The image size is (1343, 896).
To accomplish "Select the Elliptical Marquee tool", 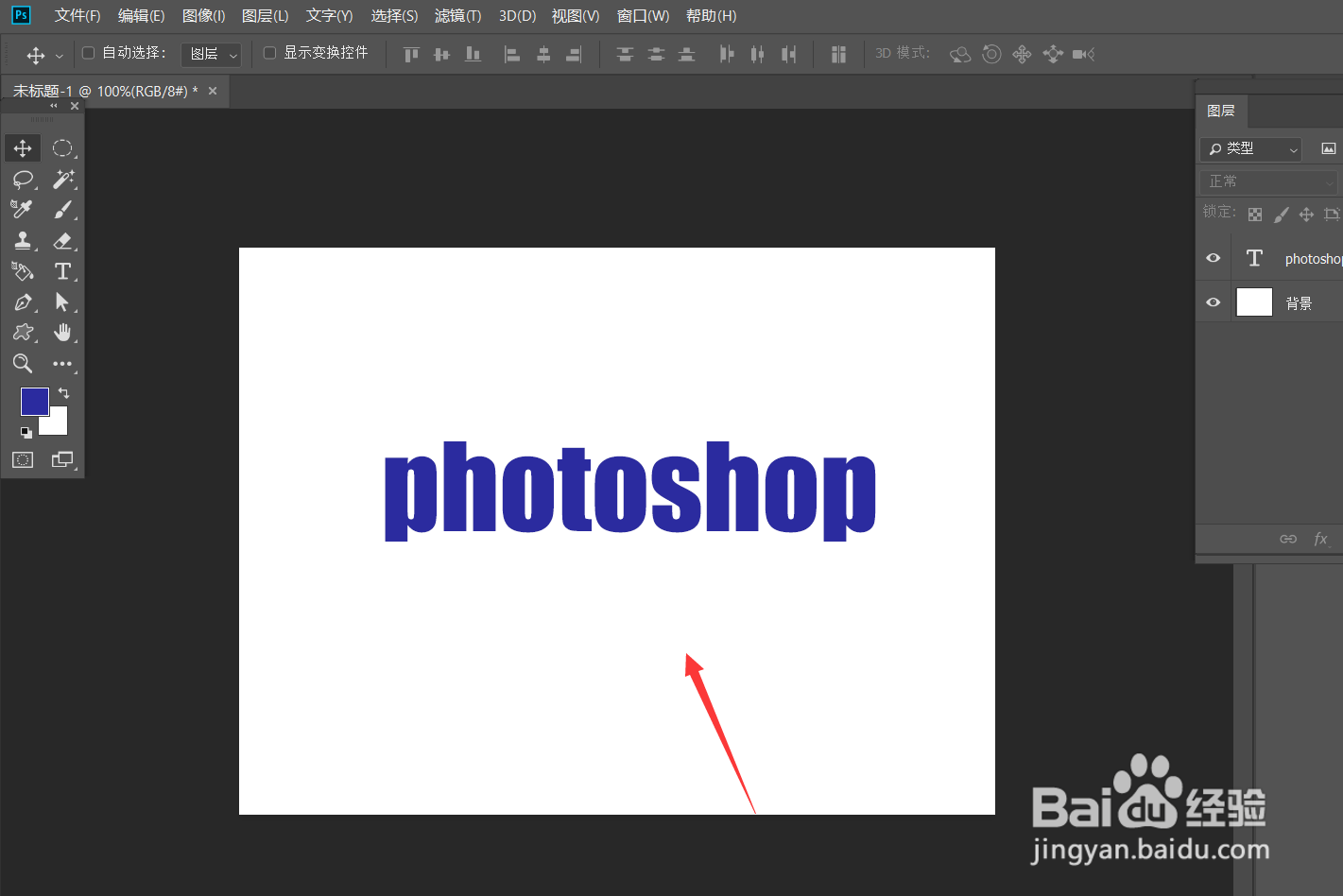I will pos(62,148).
